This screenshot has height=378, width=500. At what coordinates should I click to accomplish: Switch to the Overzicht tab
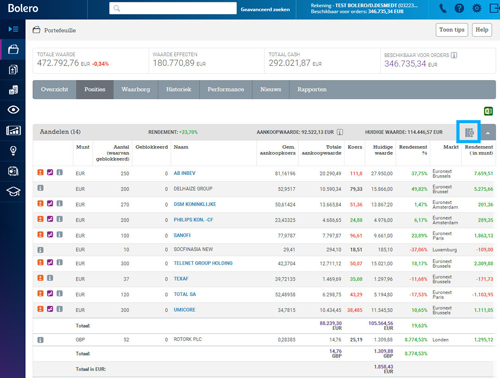54,89
